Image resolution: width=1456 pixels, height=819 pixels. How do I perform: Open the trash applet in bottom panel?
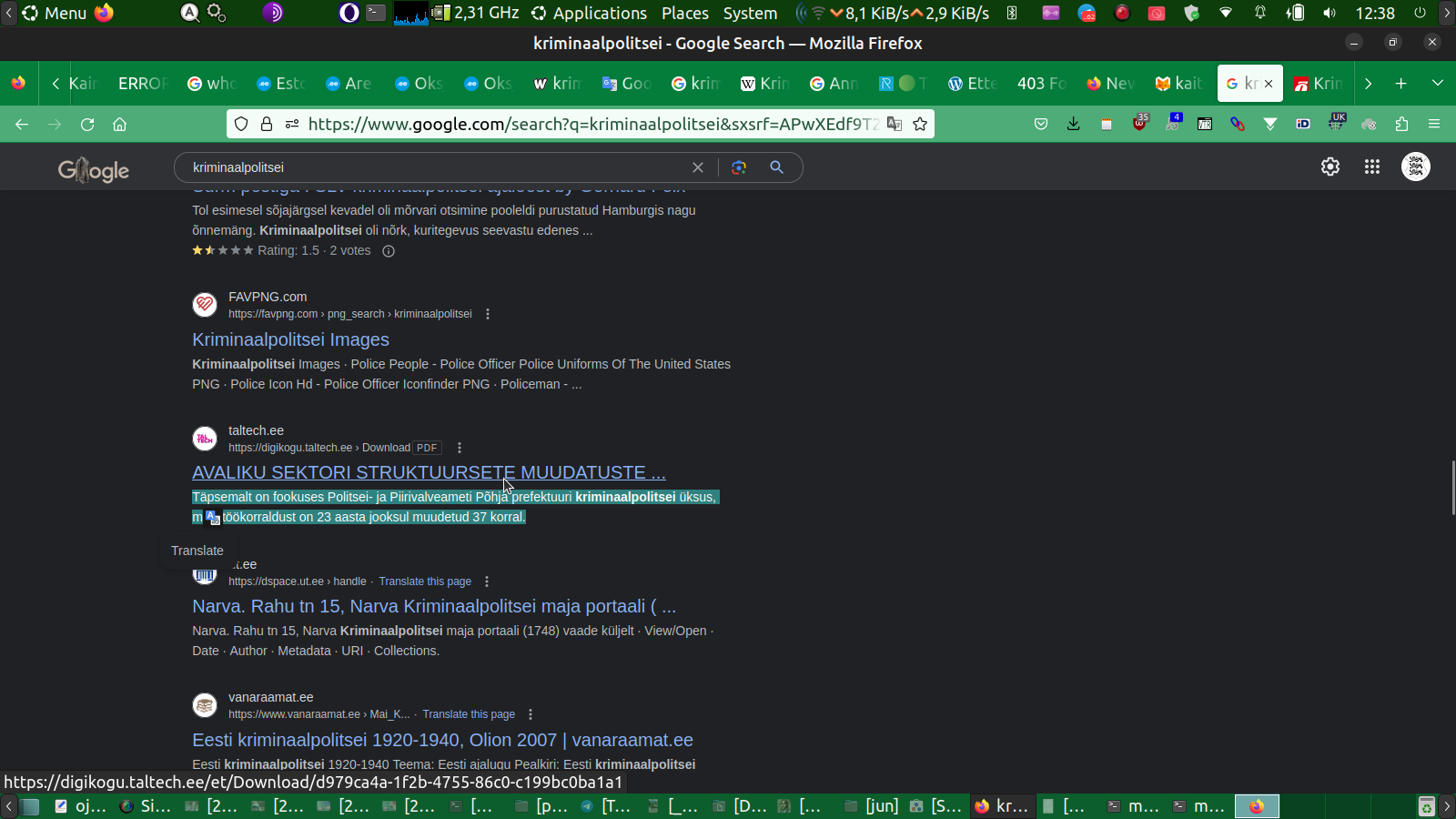(x=1427, y=806)
